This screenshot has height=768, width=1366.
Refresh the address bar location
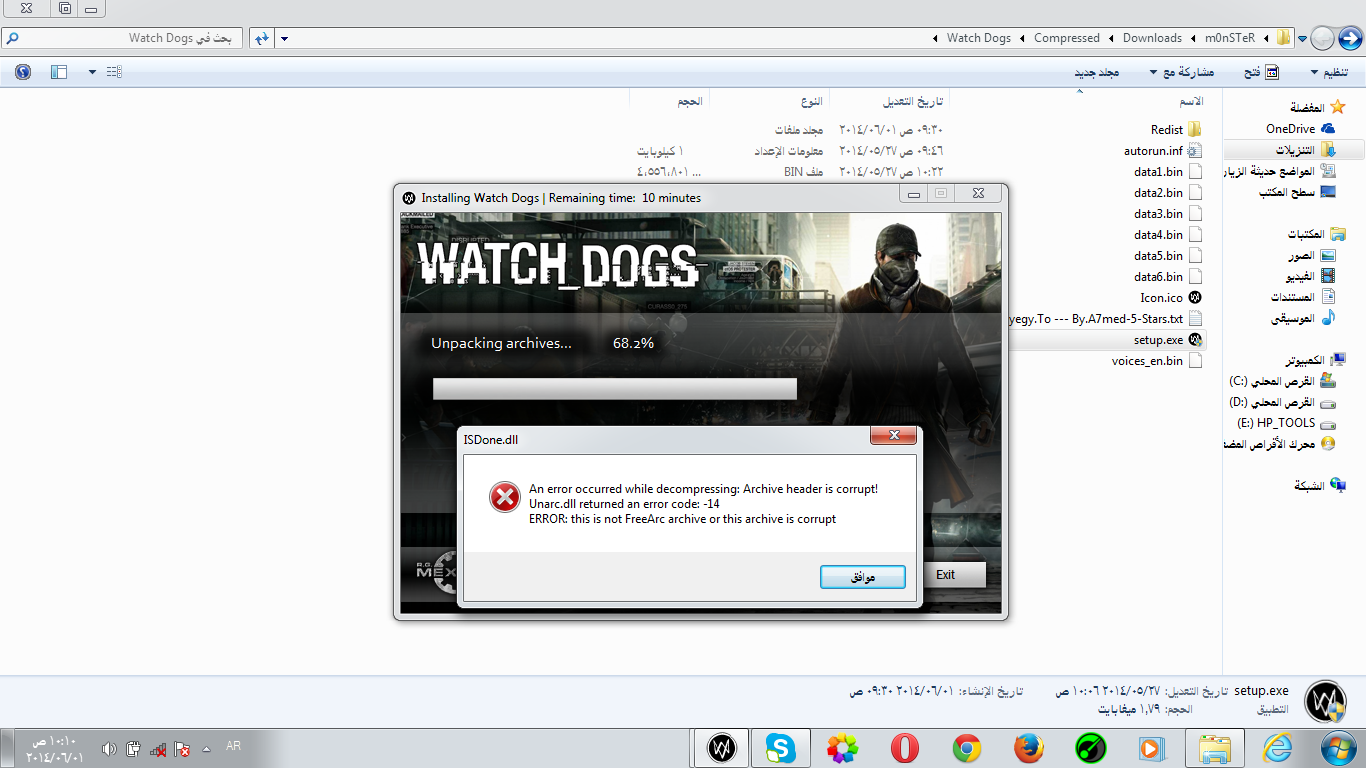pos(261,38)
